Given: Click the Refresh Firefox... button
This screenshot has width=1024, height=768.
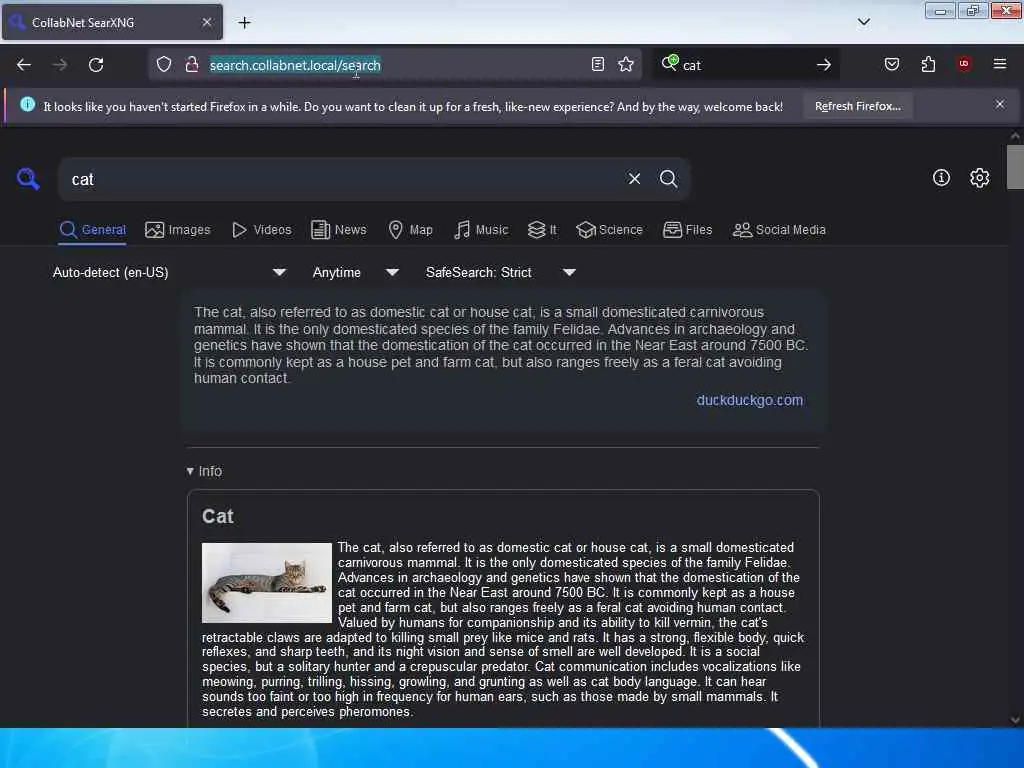Looking at the screenshot, I should click(x=857, y=106).
